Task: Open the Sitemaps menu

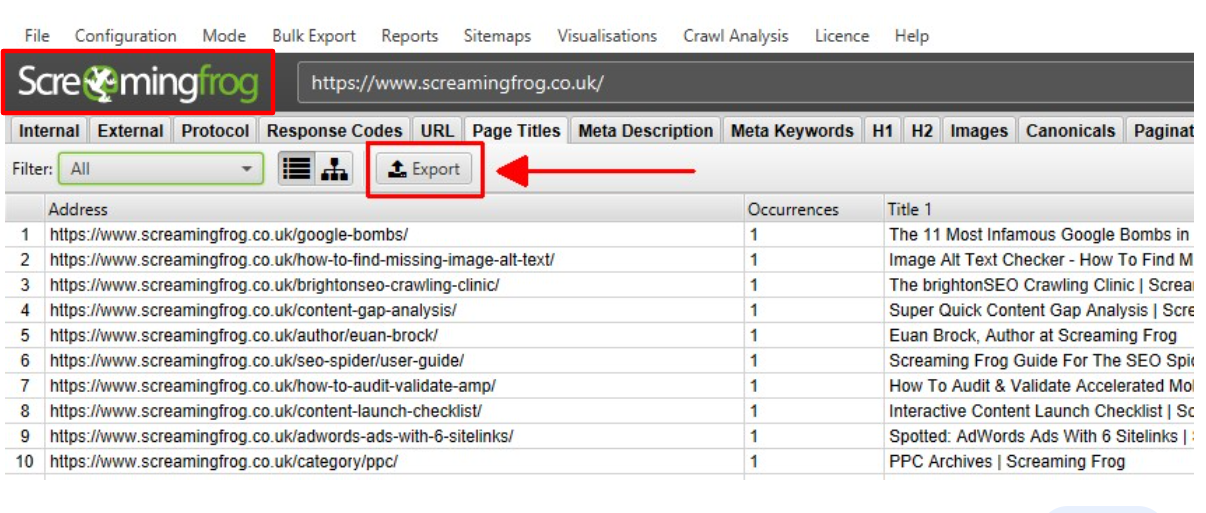Action: (497, 36)
